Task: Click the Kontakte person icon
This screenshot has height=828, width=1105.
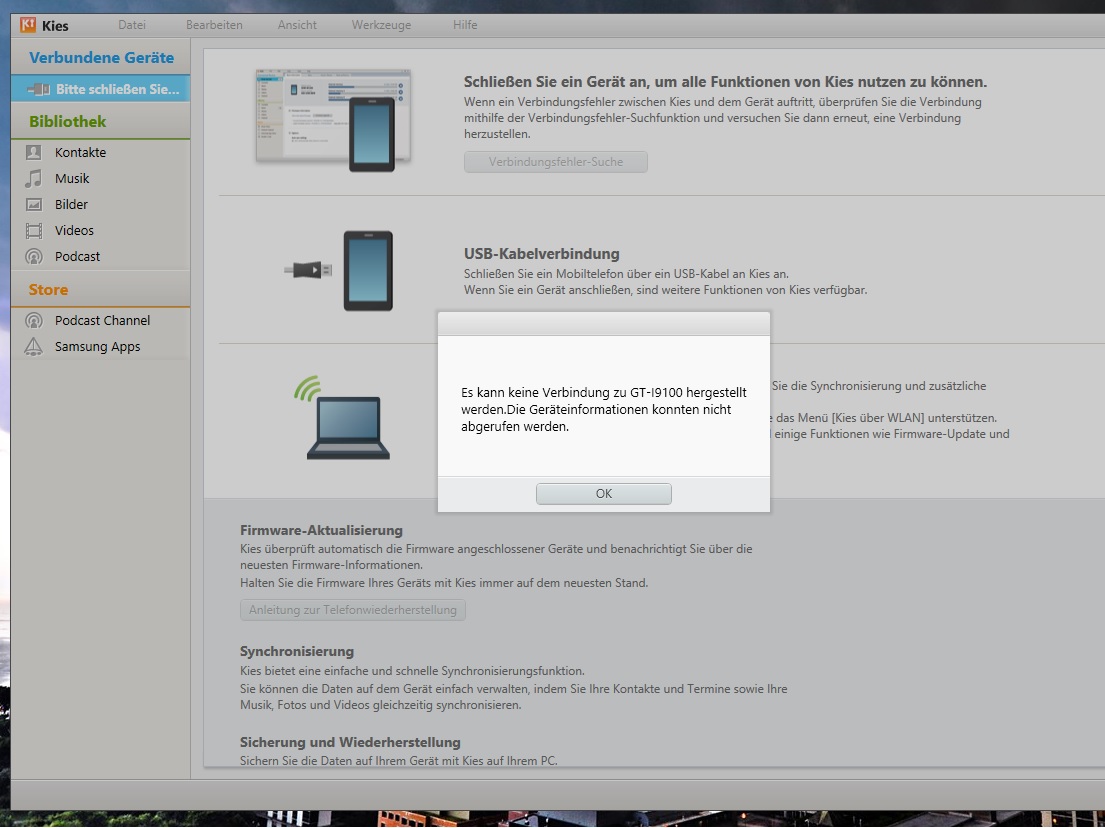Action: pyautogui.click(x=34, y=152)
